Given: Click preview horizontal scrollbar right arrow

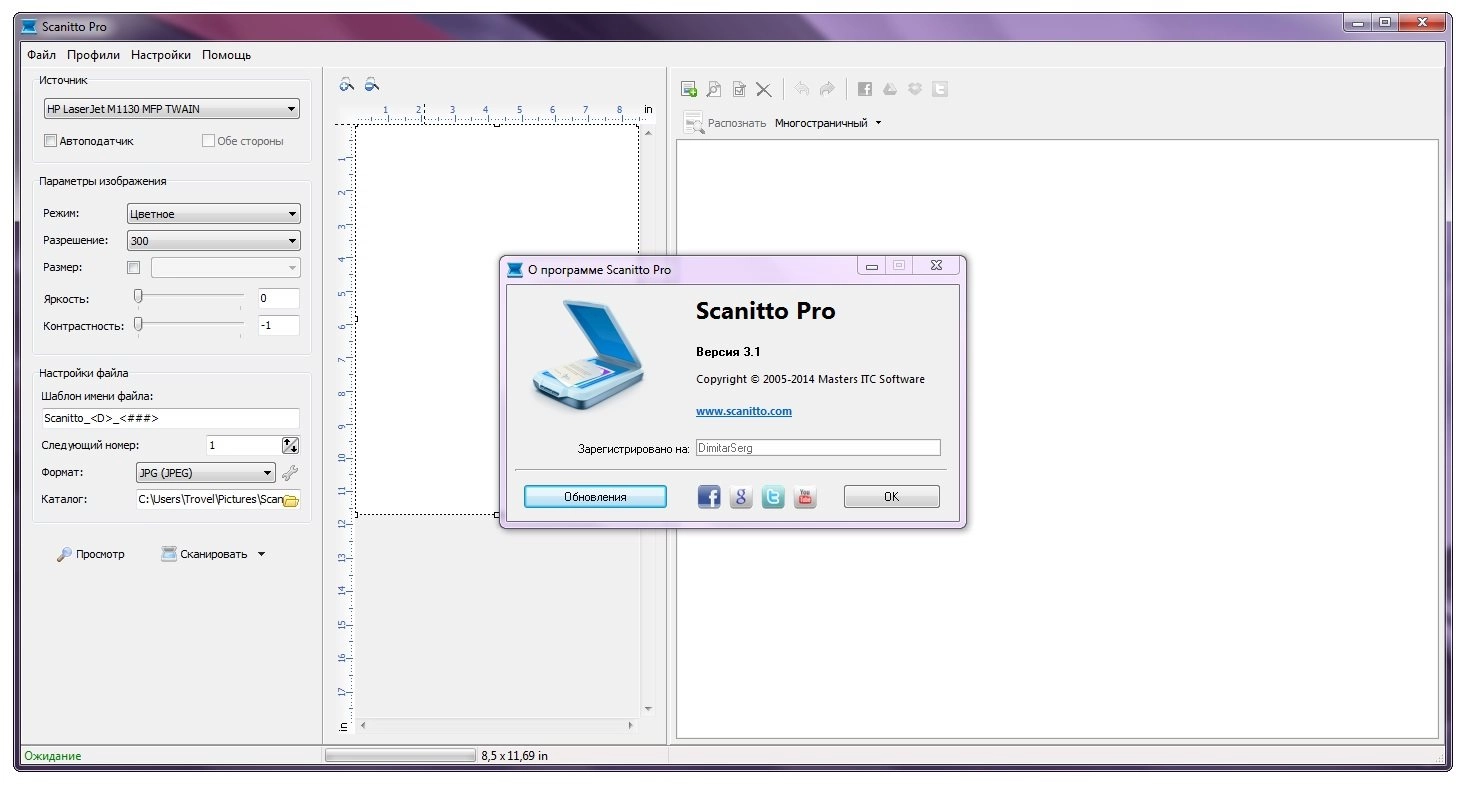Looking at the screenshot, I should pyautogui.click(x=630, y=725).
